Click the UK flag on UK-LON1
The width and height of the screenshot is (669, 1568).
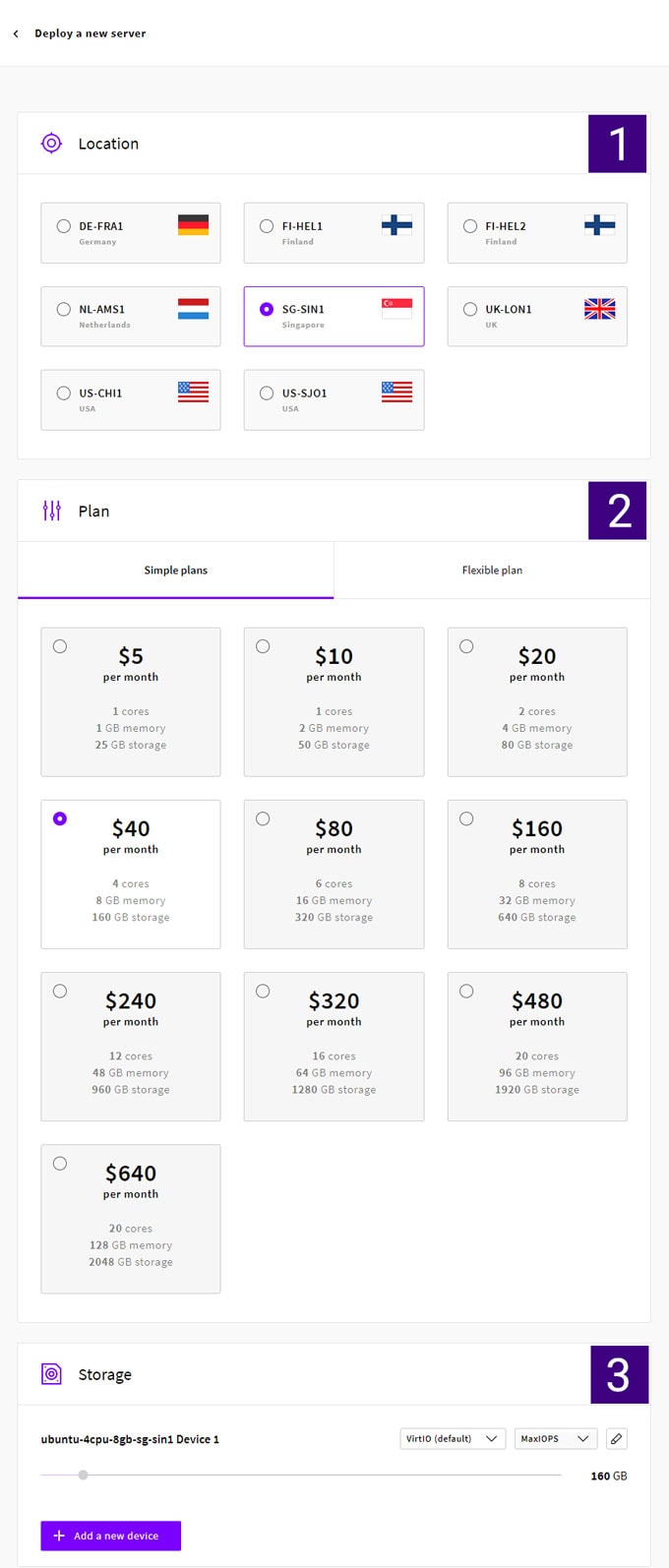tap(599, 309)
